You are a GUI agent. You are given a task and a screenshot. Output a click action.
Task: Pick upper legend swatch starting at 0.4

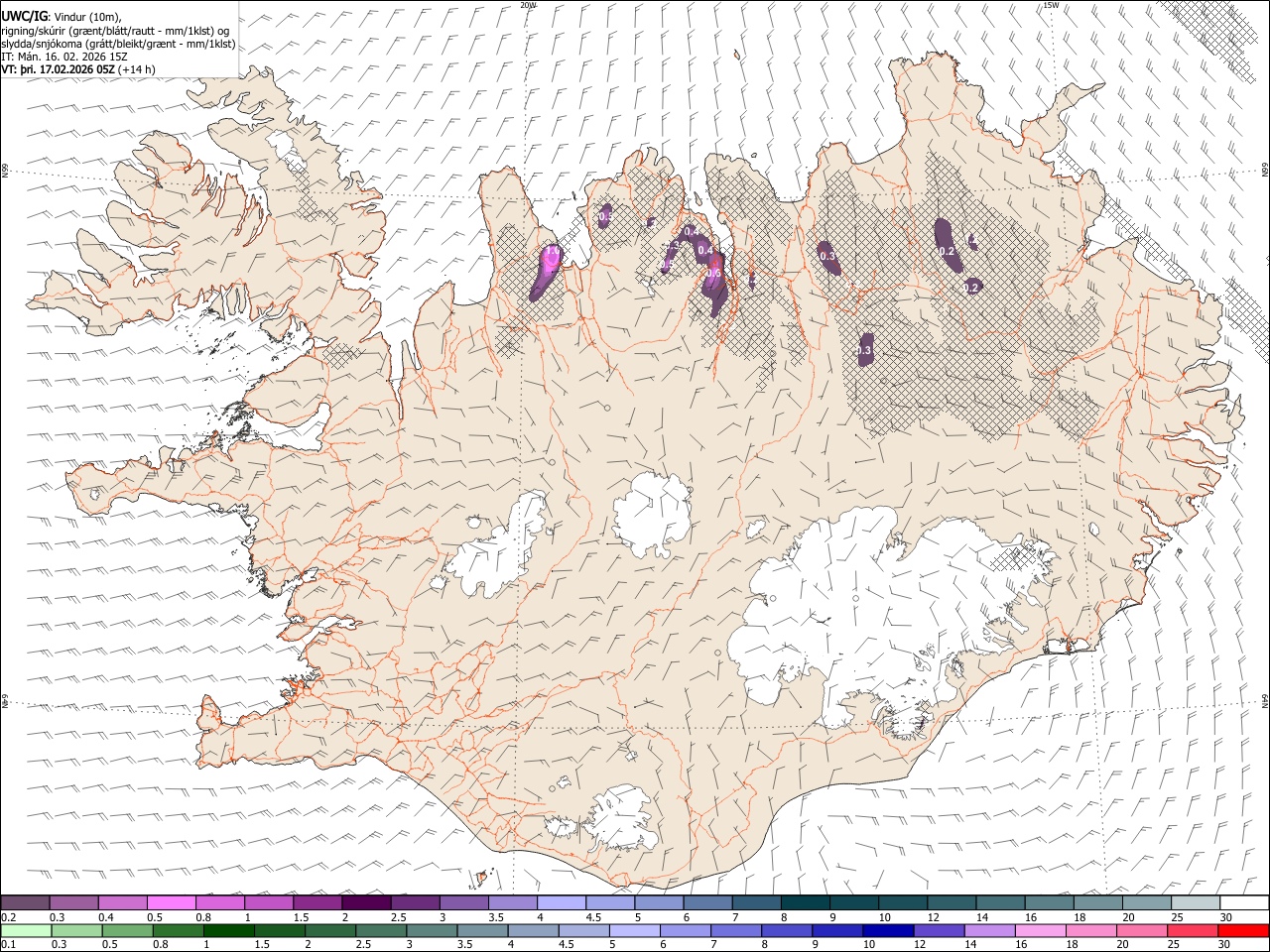[x=122, y=902]
